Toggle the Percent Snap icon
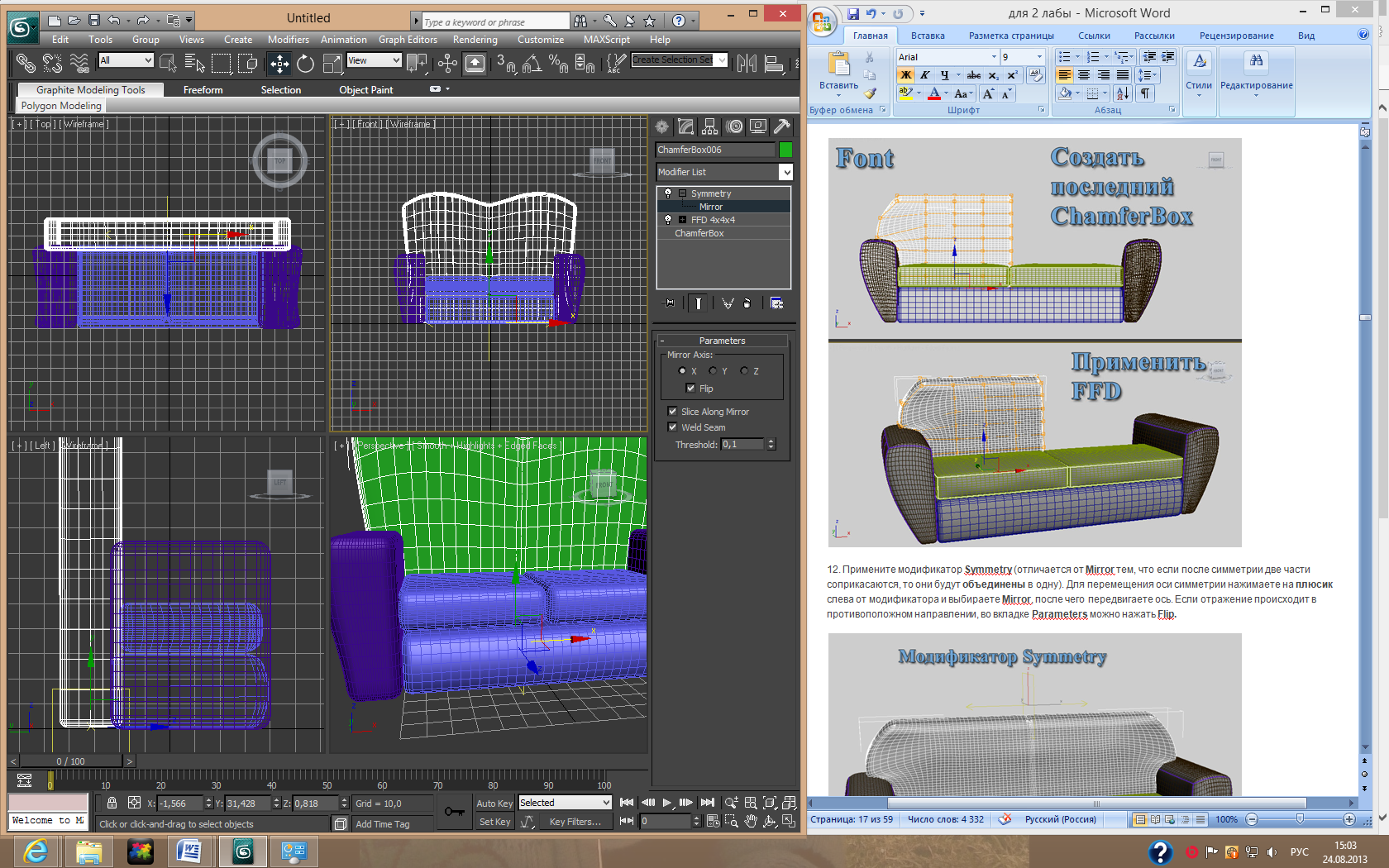Viewport: 1389px width, 868px height. pyautogui.click(x=558, y=64)
